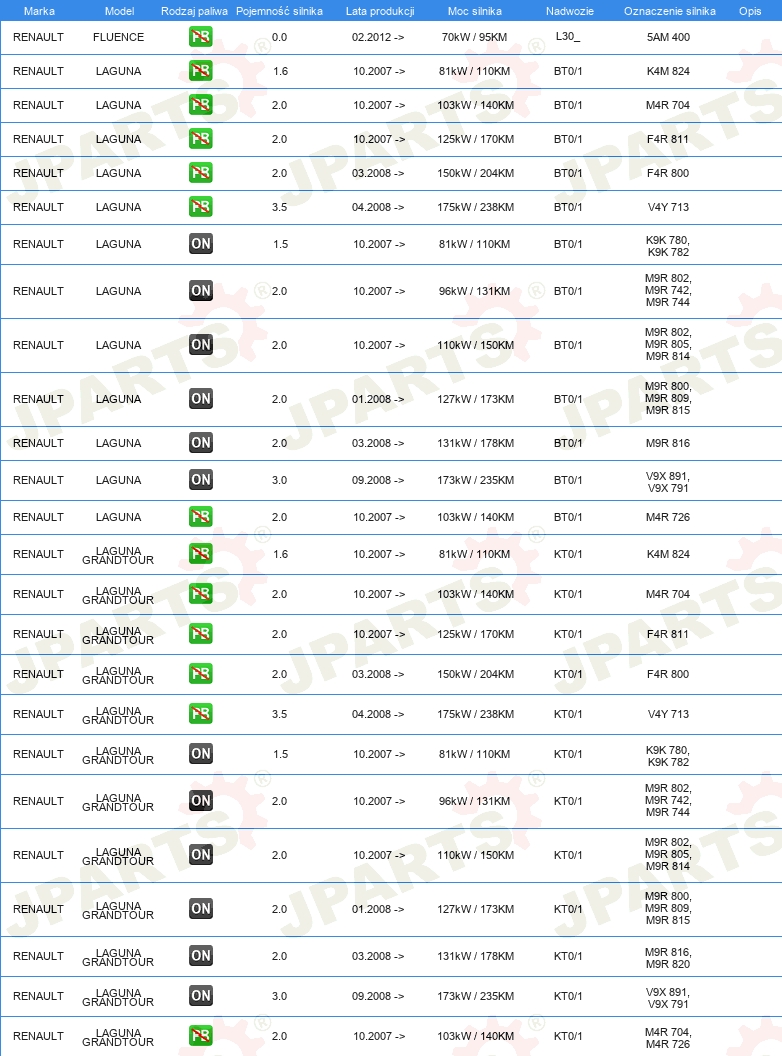
Task: Select the 3.5 capacity in Laguna Grandtour row
Action: click(280, 714)
